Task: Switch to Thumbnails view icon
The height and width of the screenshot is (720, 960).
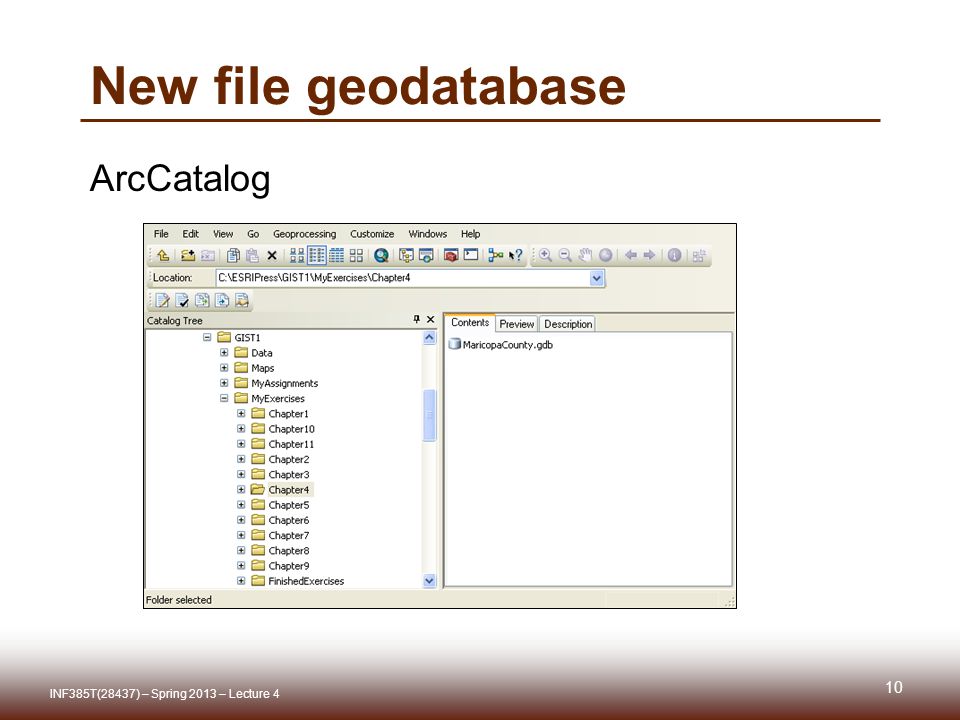Action: pos(356,255)
